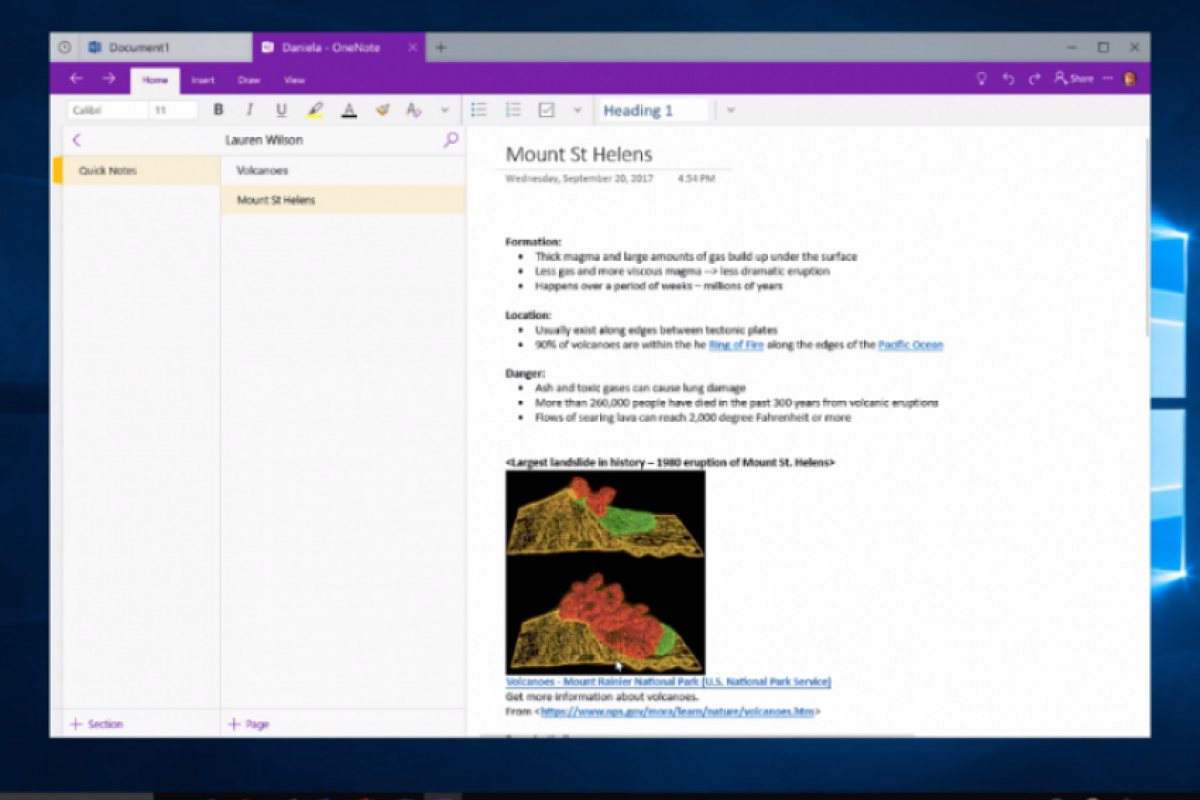The height and width of the screenshot is (800, 1200).
Task: Open the www.nps.gov volcanoes URL link
Action: pos(677,712)
